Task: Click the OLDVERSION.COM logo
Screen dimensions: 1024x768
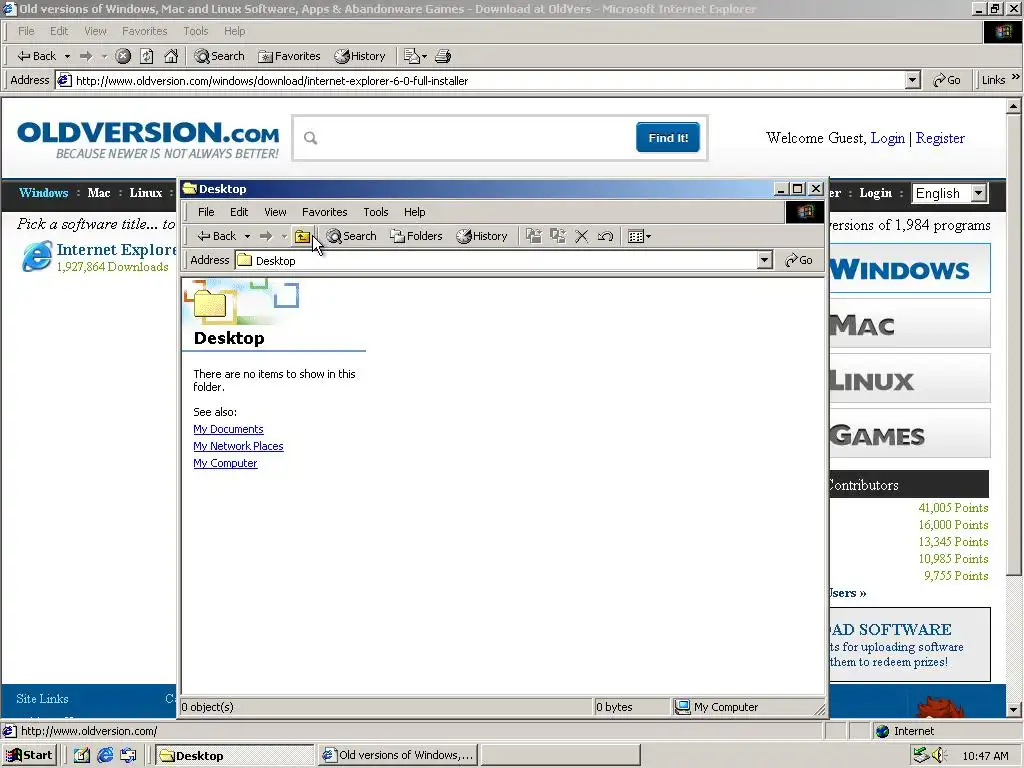Action: [x=148, y=140]
